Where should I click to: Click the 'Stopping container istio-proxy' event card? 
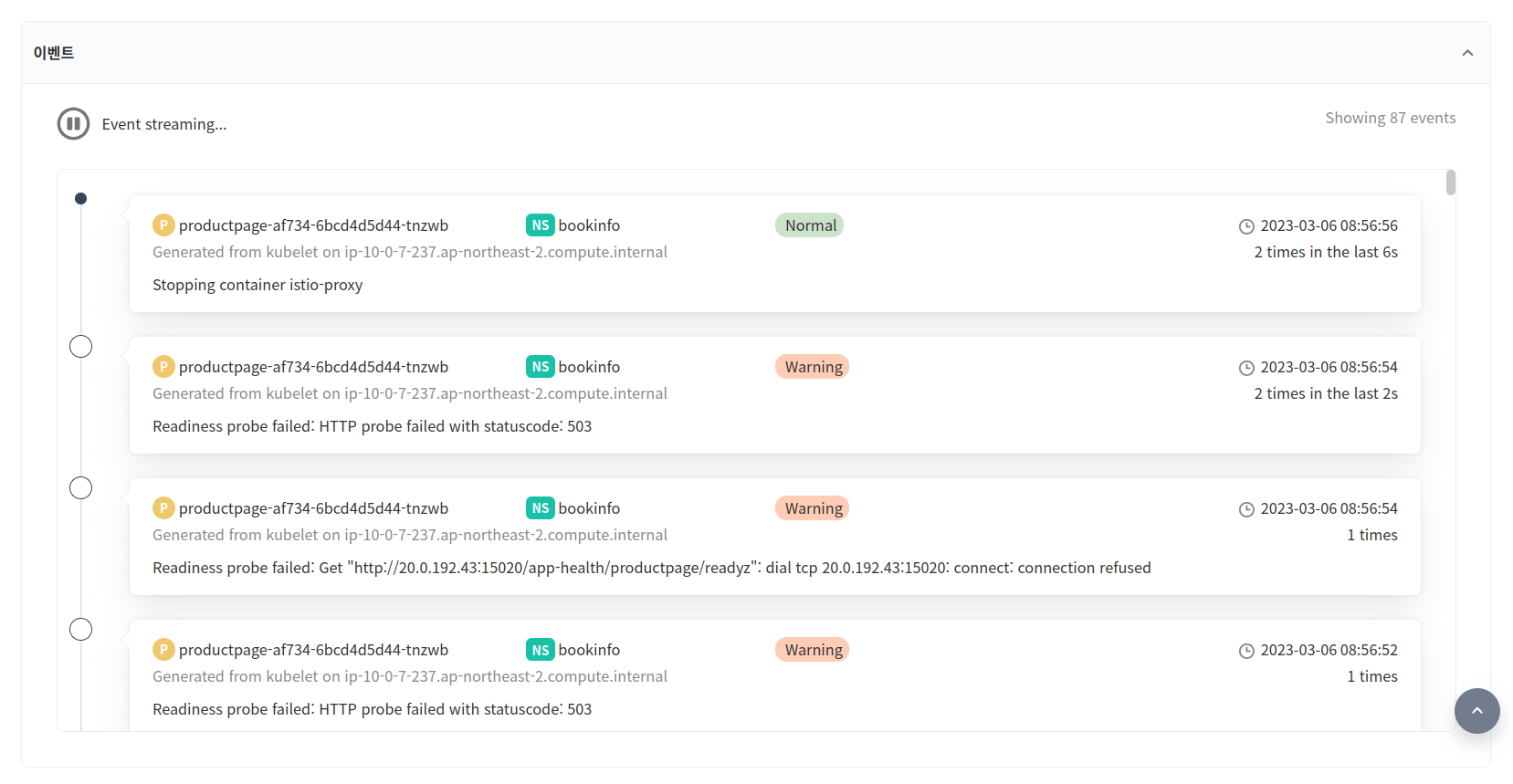pos(774,254)
